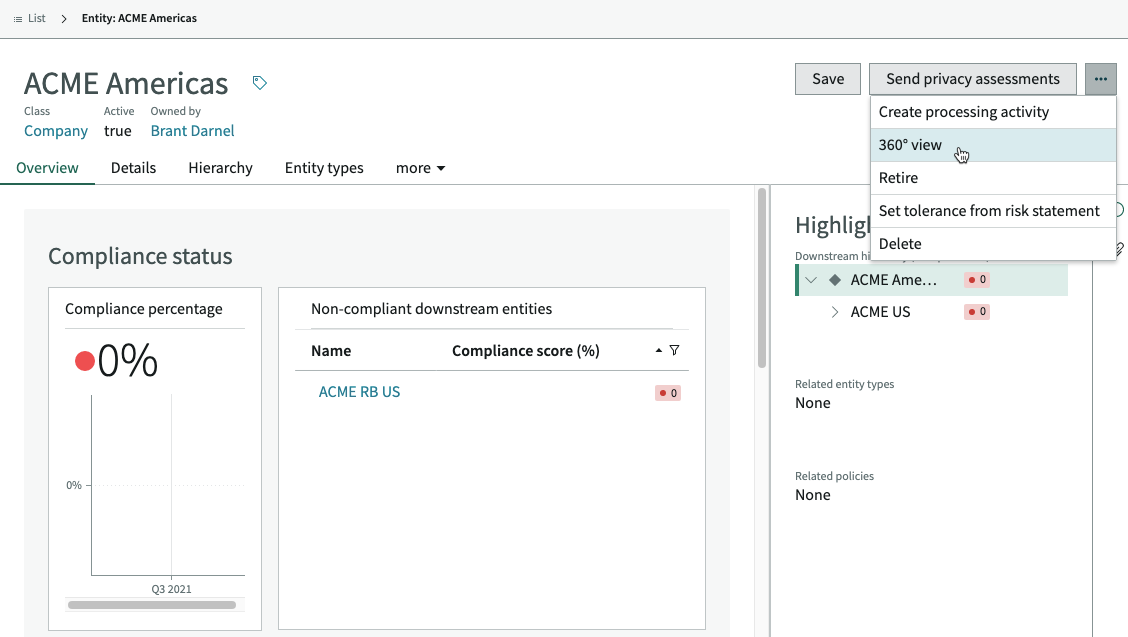Click the Entity: ACME Americas breadcrumb text
The image size is (1128, 637).
(139, 19)
